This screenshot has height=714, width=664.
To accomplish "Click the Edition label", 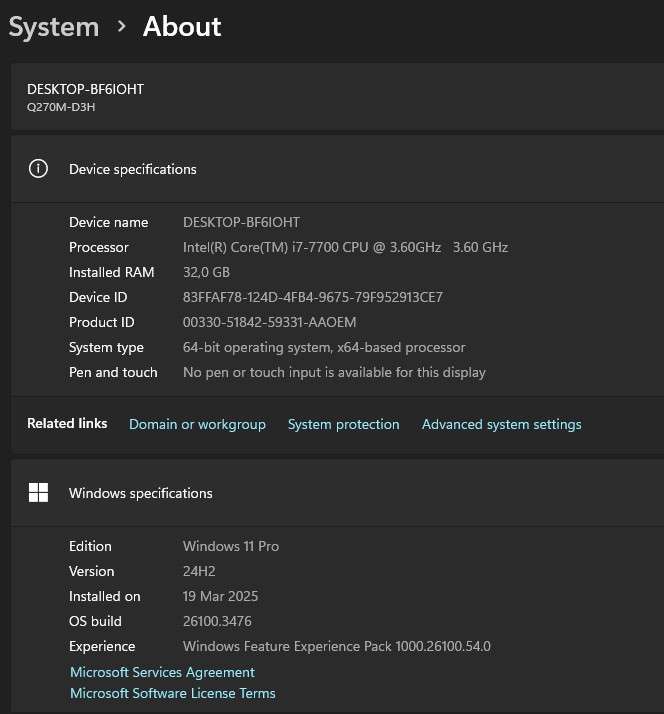I will (90, 546).
